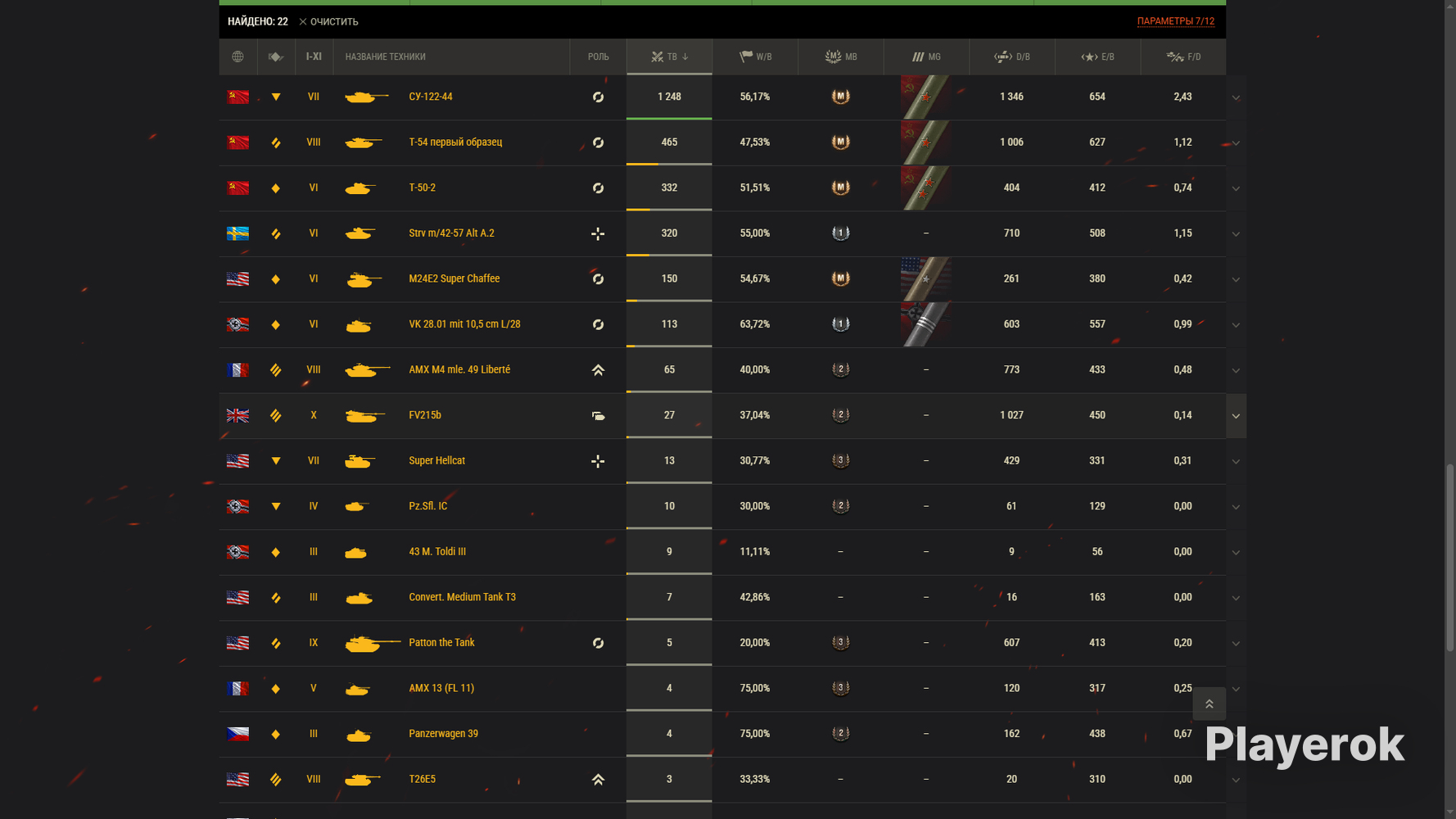This screenshot has width=1456, height=819.
Task: Click the French flag on AMX M4 row
Action: pyautogui.click(x=237, y=370)
